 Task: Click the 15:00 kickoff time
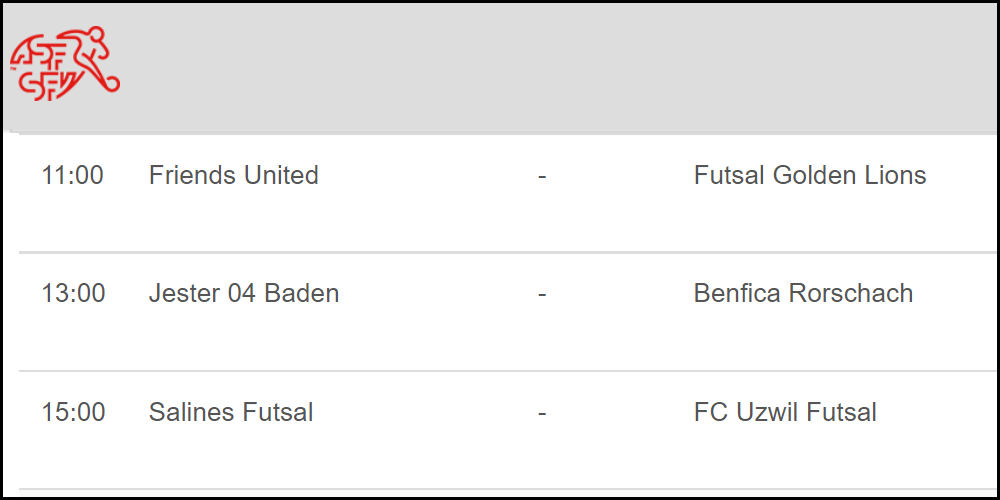click(x=72, y=412)
